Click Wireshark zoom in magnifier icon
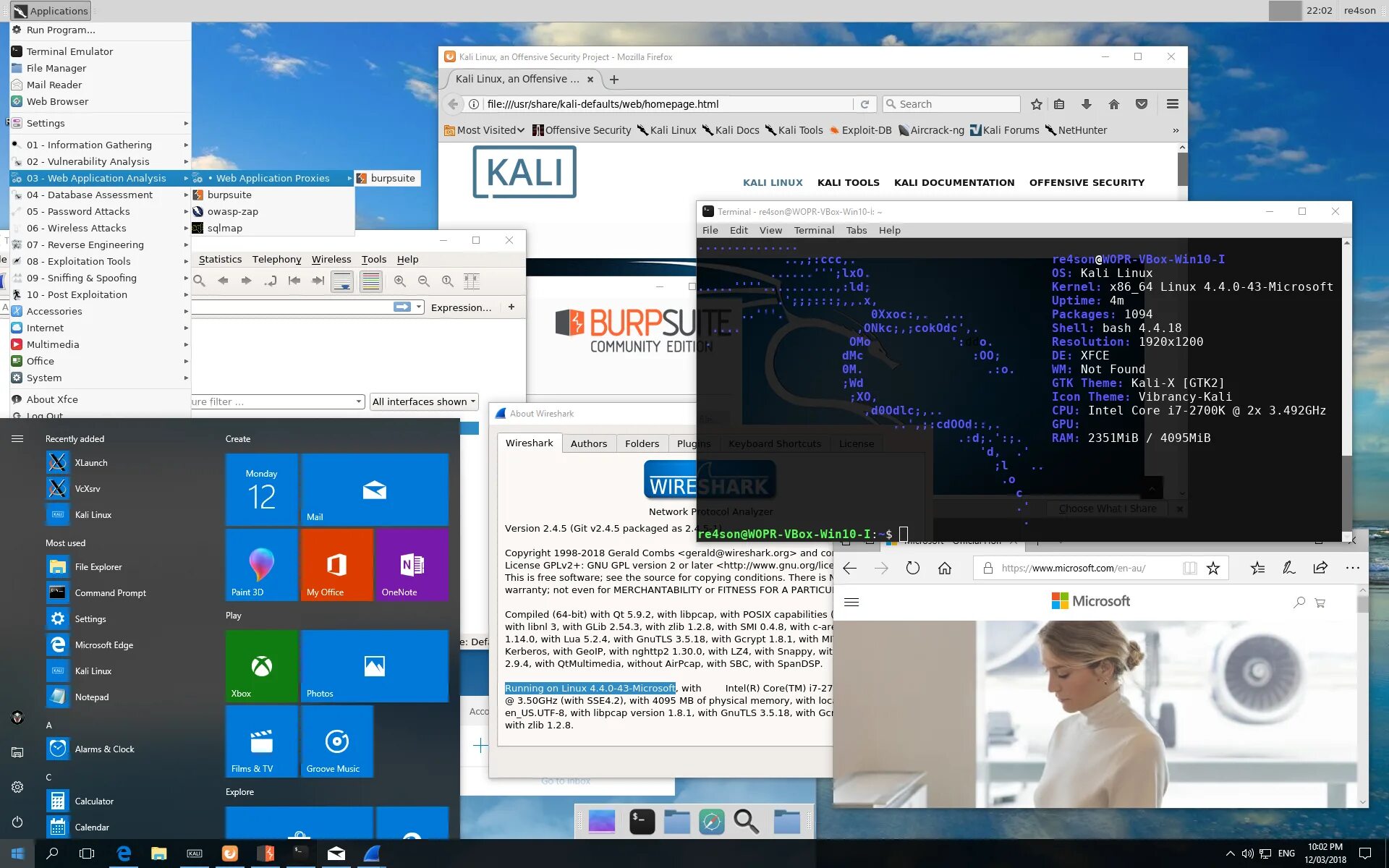The width and height of the screenshot is (1389, 868). tap(400, 281)
